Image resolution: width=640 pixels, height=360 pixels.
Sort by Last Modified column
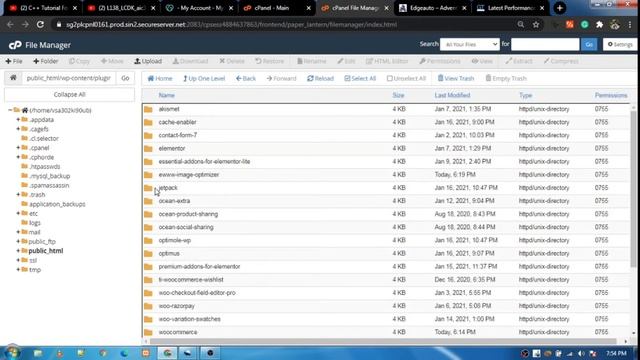452,95
